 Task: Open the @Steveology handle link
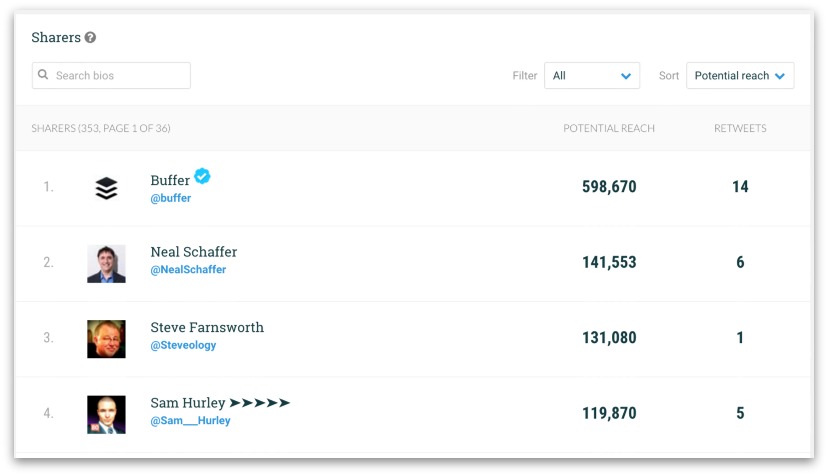coord(183,345)
